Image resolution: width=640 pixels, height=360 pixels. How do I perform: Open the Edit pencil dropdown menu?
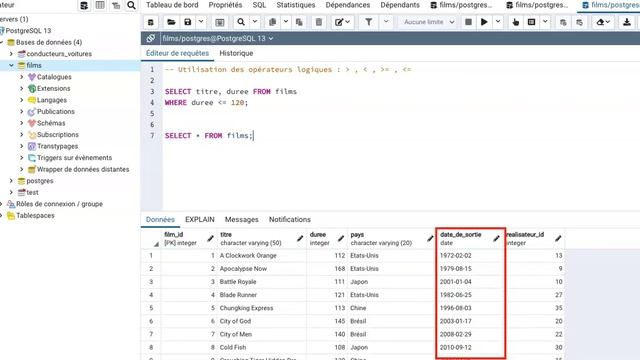point(342,22)
